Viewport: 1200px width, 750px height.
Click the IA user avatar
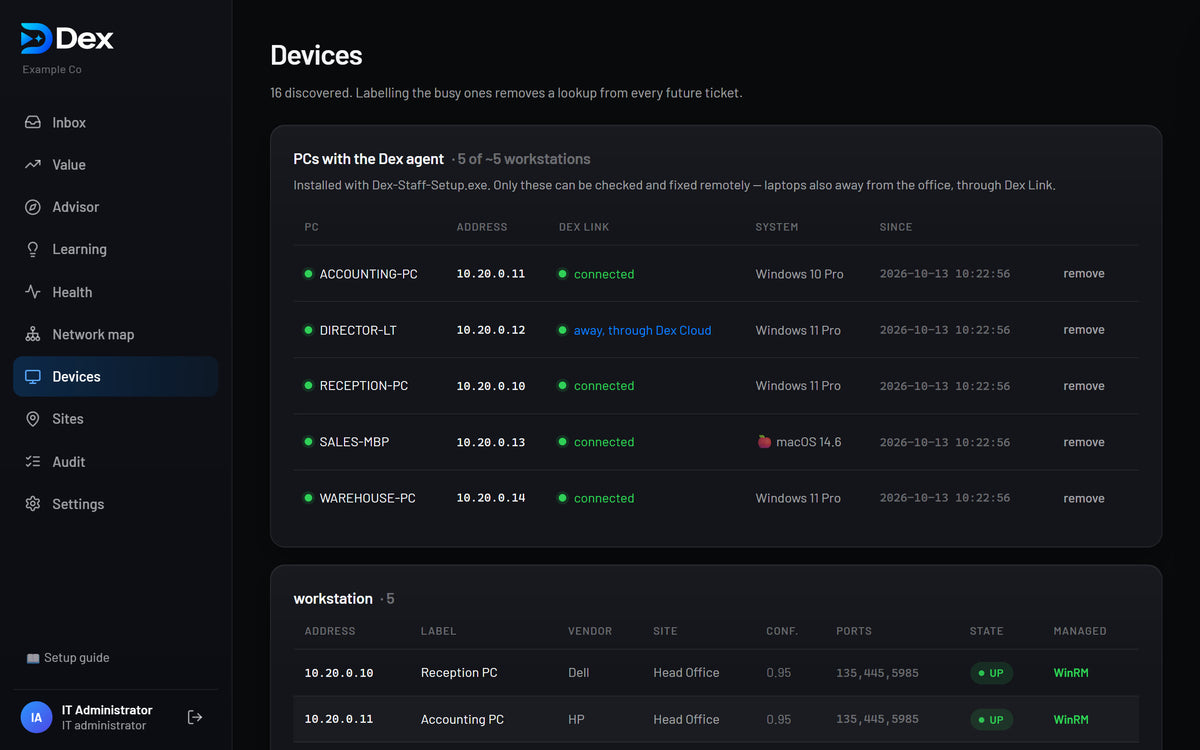click(x=36, y=717)
